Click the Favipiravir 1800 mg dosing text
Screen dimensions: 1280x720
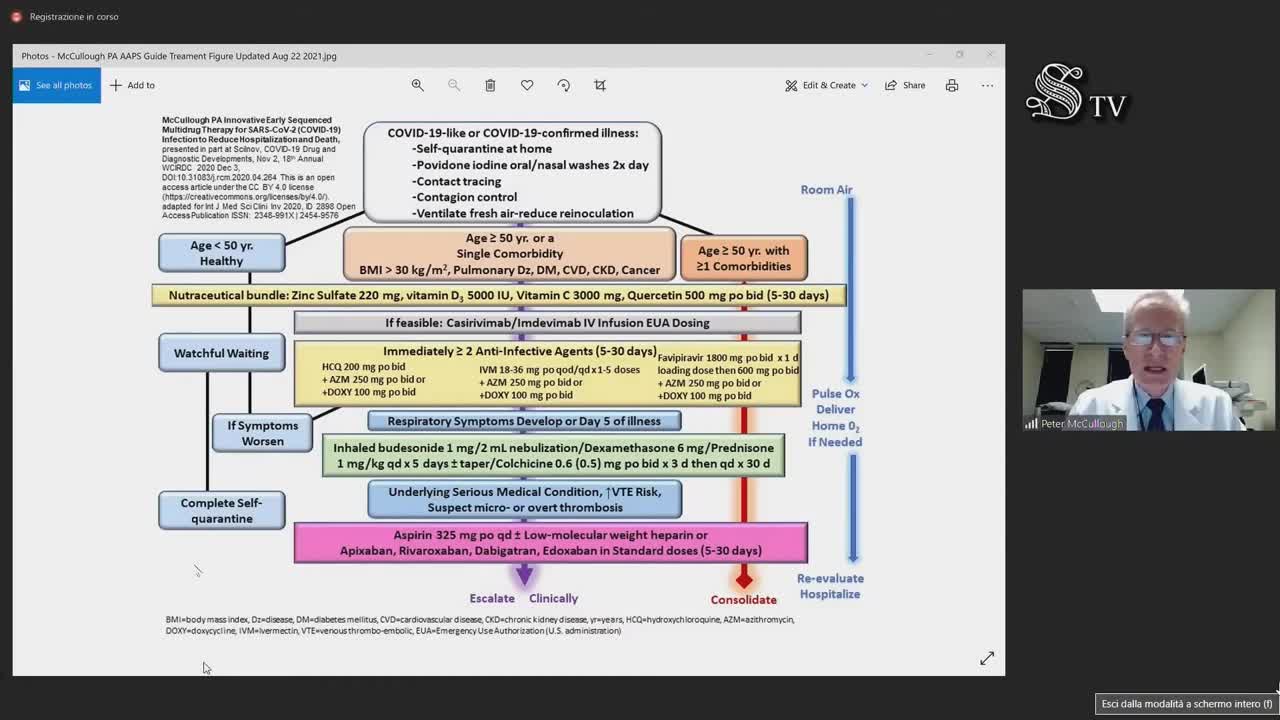[x=728, y=377]
